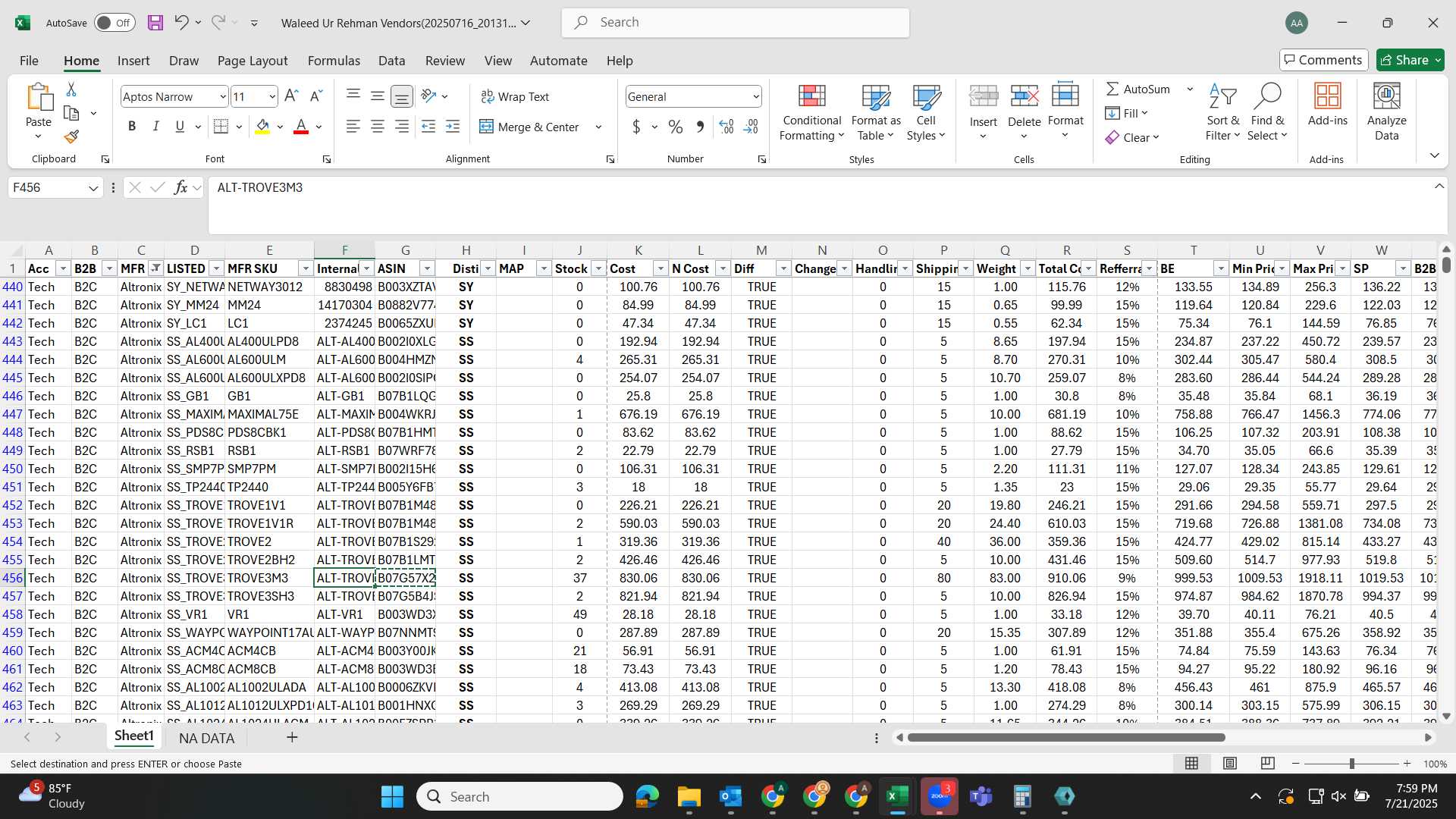The image size is (1456, 819).
Task: Click the Save icon in title bar
Action: click(x=155, y=23)
